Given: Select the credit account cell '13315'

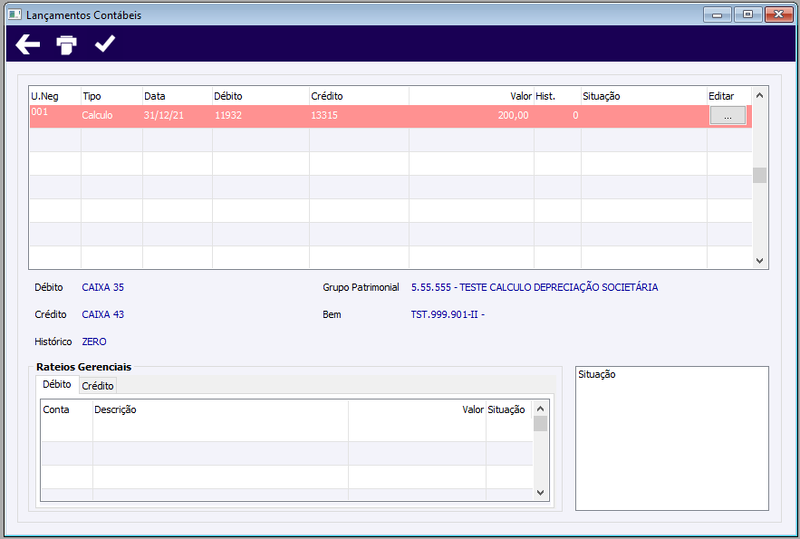Looking at the screenshot, I should pyautogui.click(x=359, y=116).
